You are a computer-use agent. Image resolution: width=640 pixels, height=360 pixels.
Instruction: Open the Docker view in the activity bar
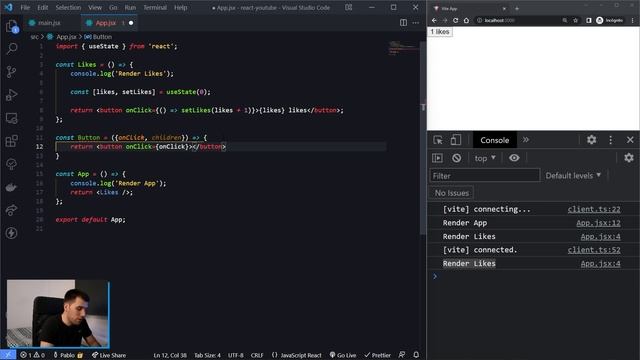pyautogui.click(x=12, y=187)
